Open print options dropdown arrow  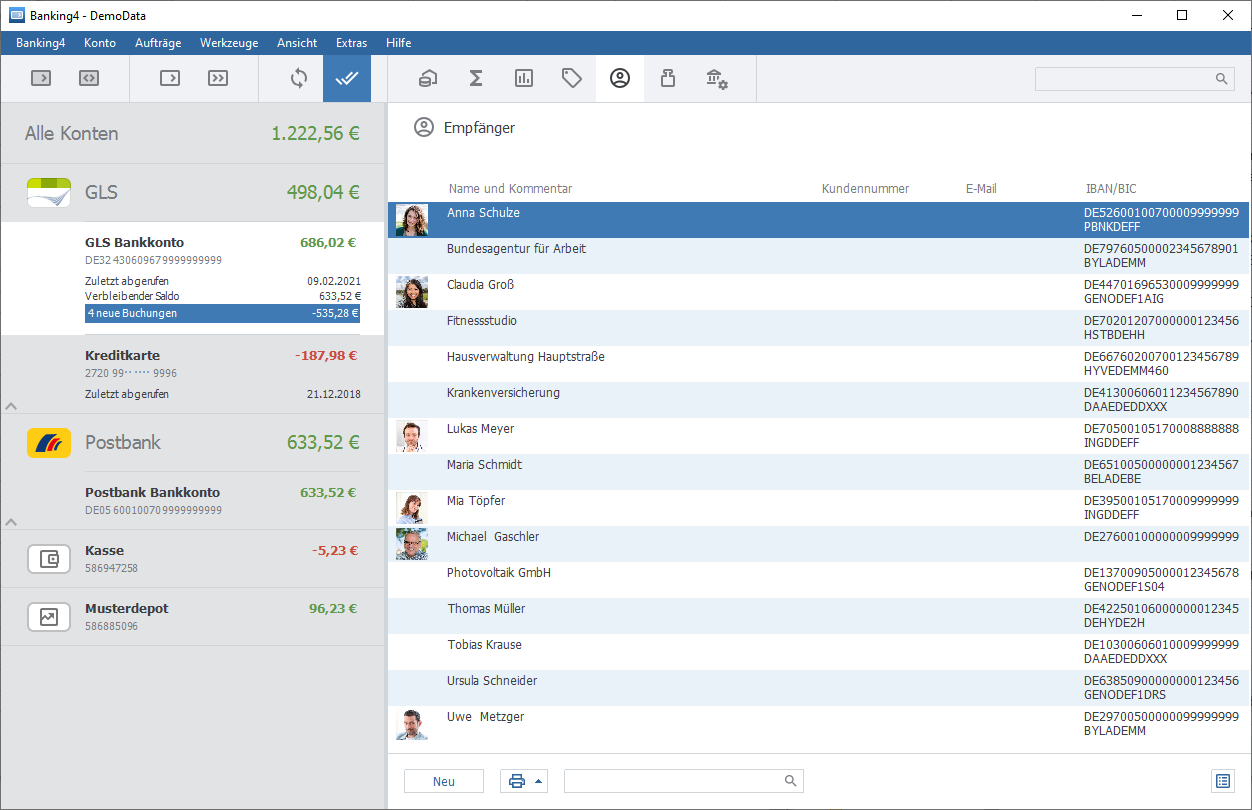(539, 781)
